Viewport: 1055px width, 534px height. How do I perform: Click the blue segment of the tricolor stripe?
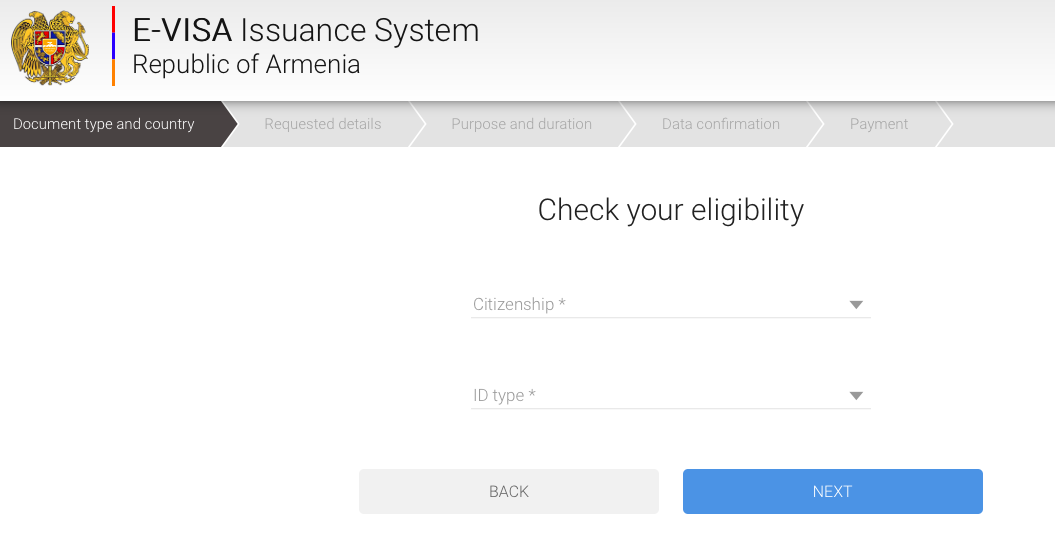[113, 46]
